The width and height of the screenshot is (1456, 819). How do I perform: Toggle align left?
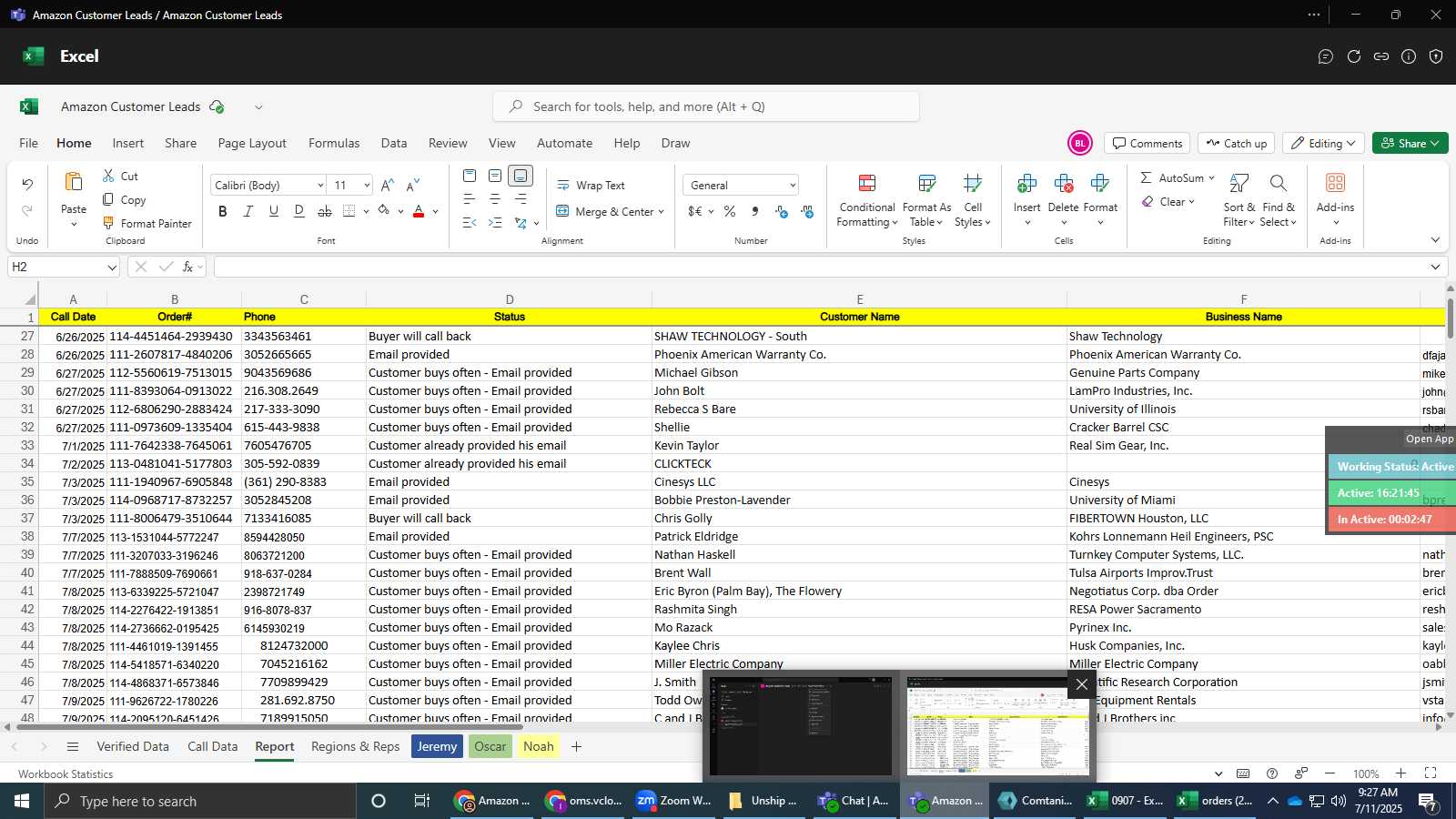[470, 198]
